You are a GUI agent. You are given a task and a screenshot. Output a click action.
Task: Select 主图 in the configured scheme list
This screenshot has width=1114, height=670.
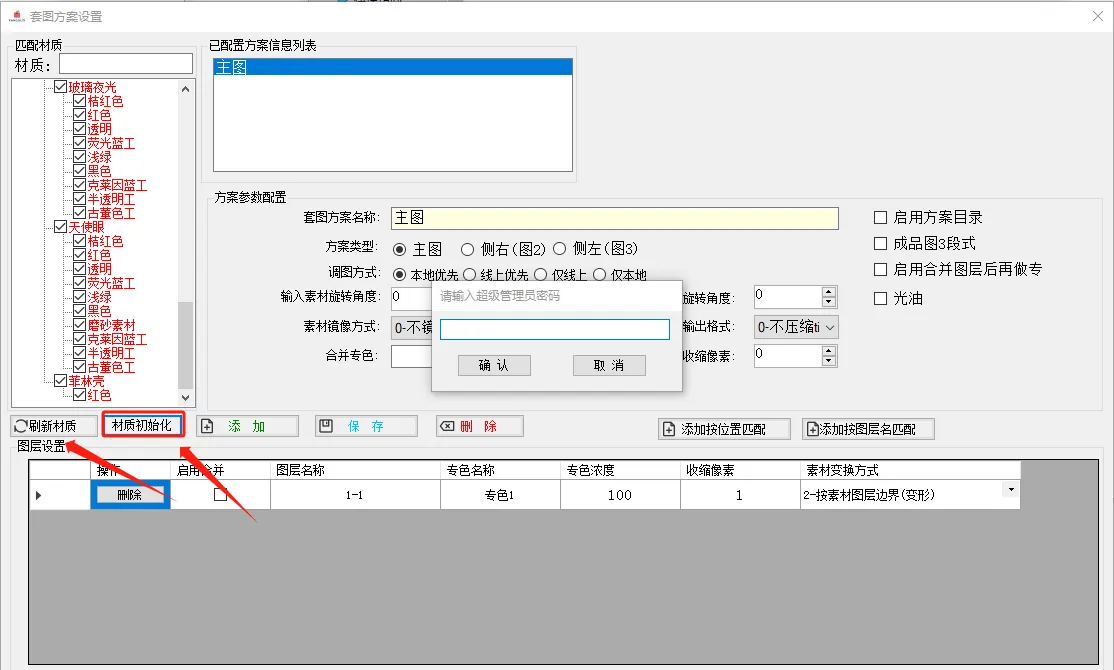tap(392, 68)
